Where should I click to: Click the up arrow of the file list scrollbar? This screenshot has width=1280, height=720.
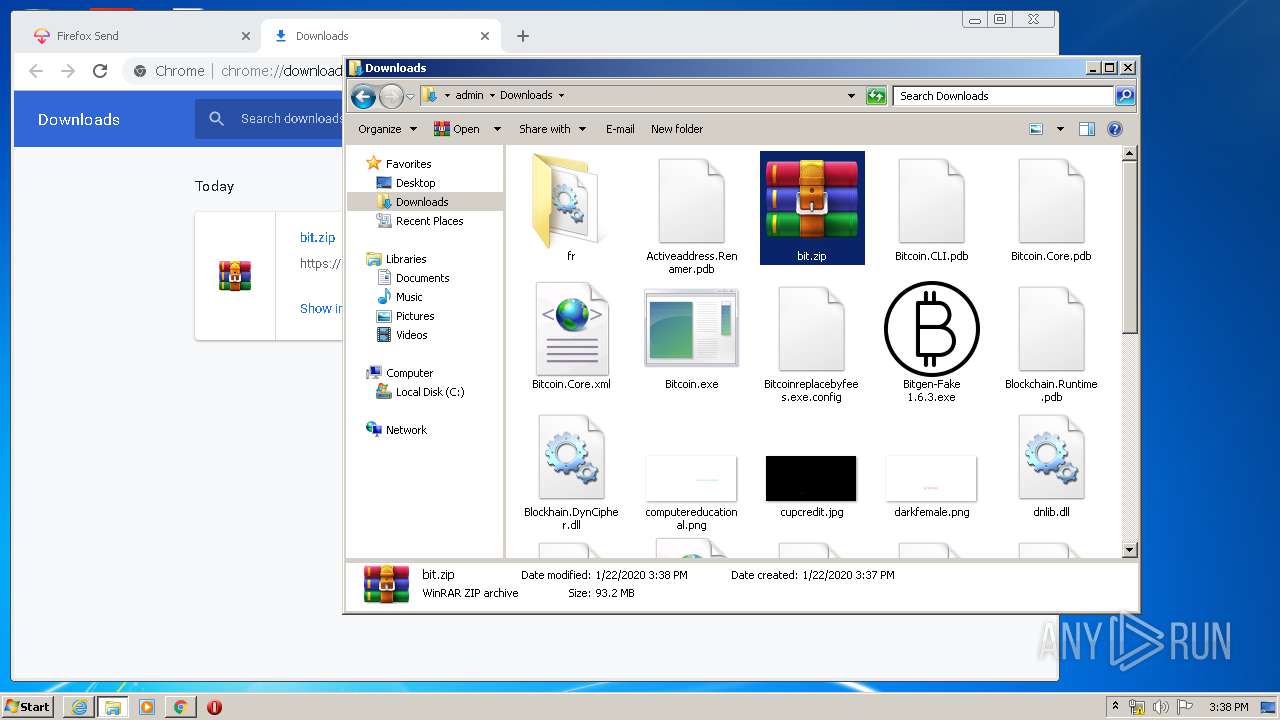point(1130,154)
